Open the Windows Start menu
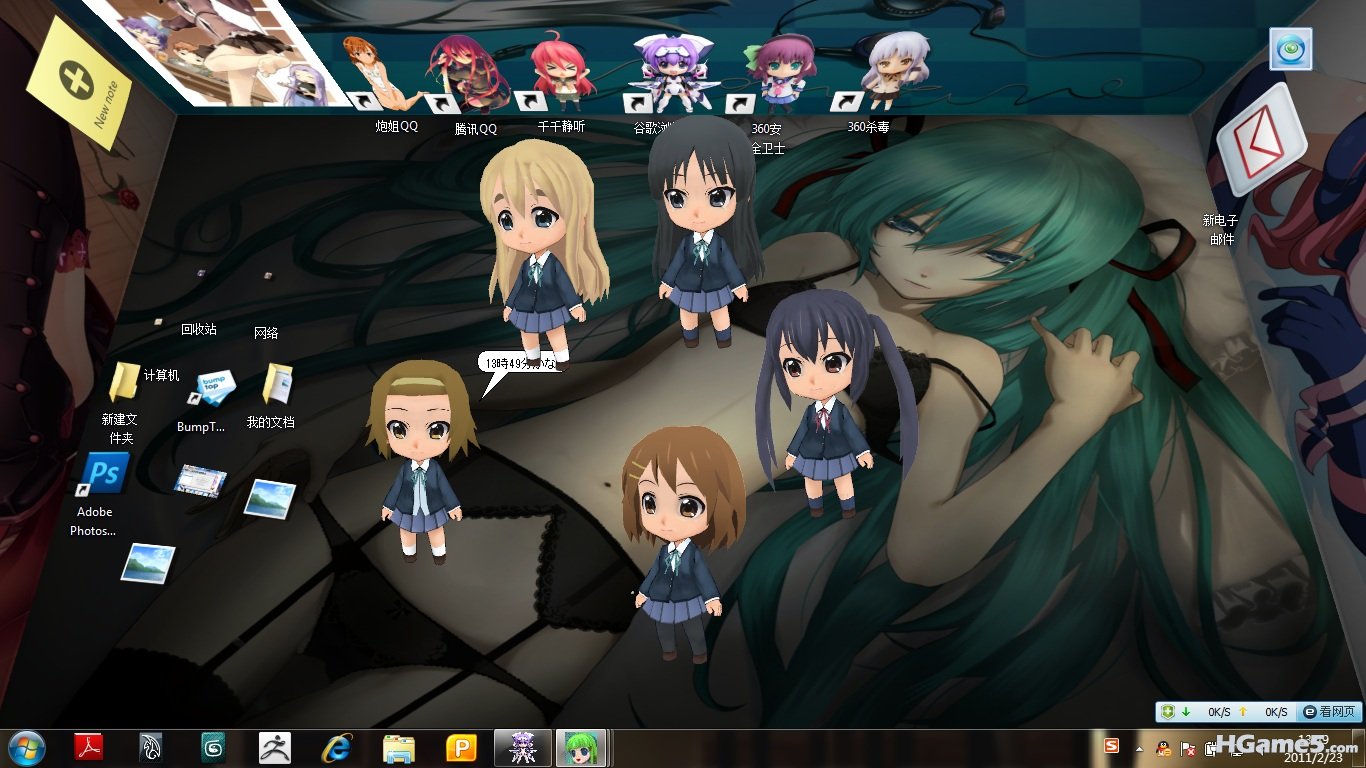Image resolution: width=1366 pixels, height=768 pixels. (26, 747)
